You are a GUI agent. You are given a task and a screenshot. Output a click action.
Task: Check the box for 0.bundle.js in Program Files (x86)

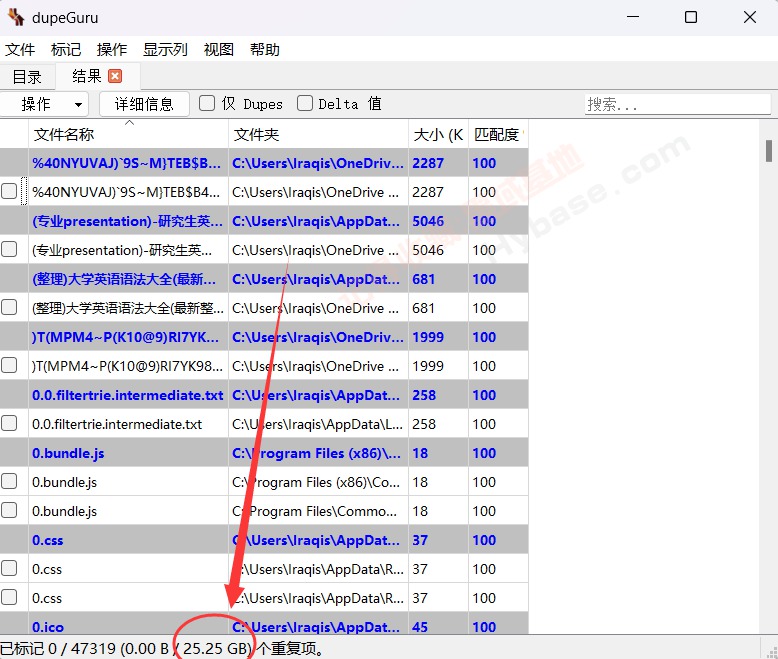pyautogui.click(x=9, y=482)
